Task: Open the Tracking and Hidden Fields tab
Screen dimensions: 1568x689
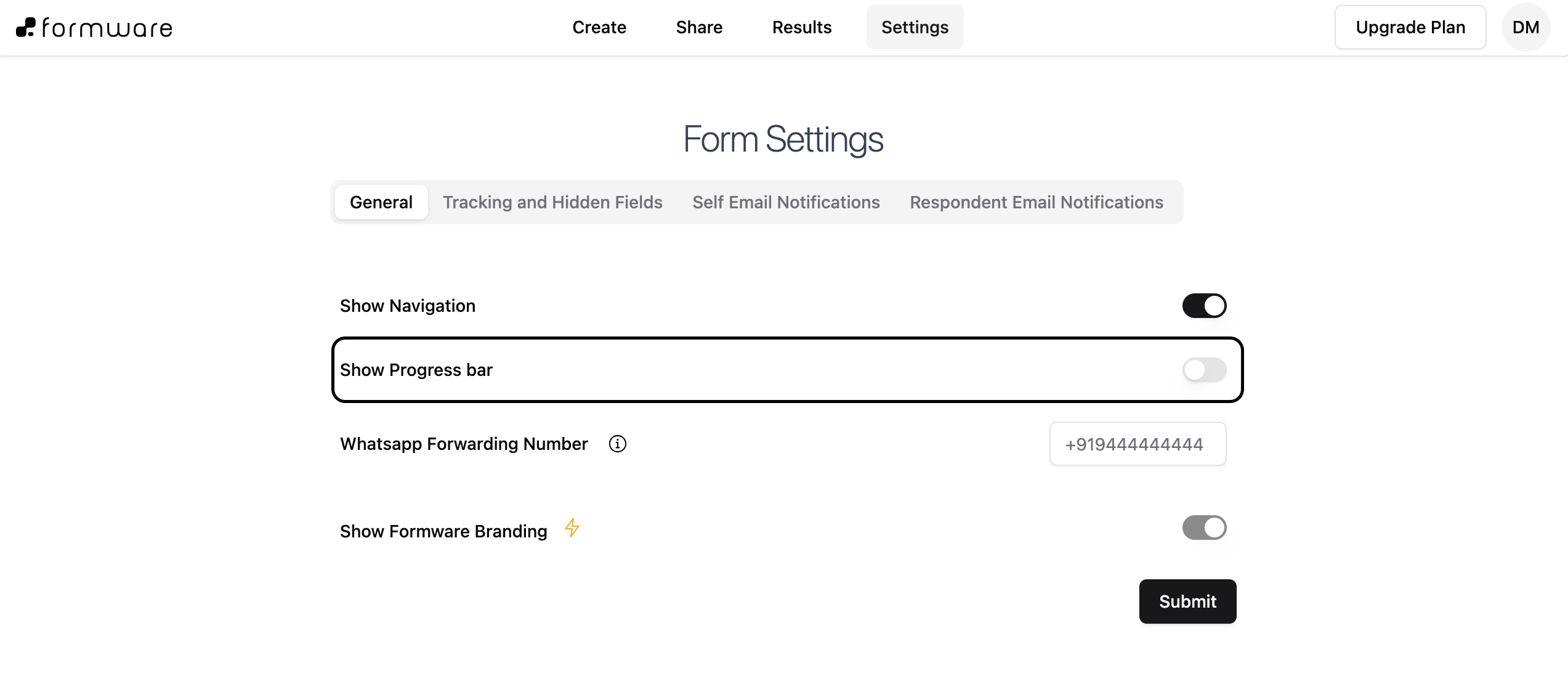Action: click(x=552, y=202)
